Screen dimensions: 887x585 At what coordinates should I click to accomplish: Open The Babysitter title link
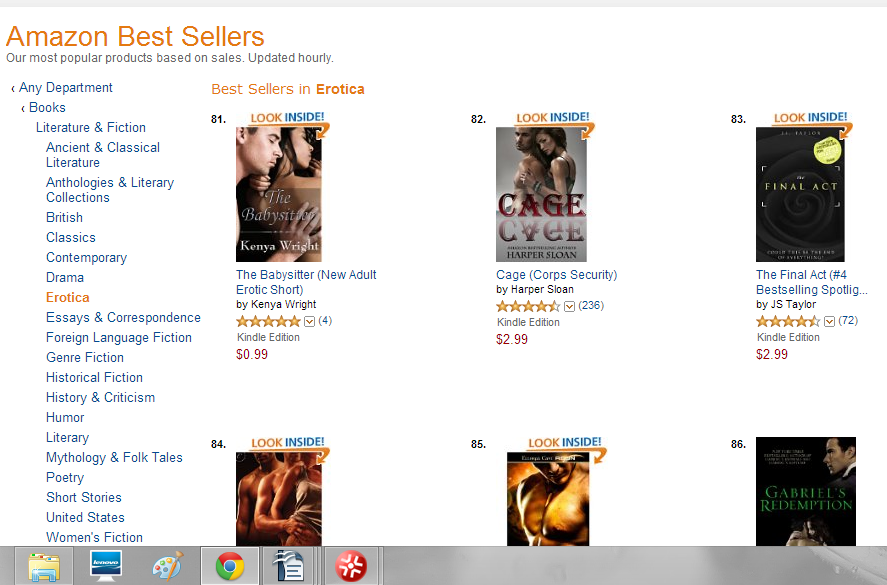[x=306, y=282]
